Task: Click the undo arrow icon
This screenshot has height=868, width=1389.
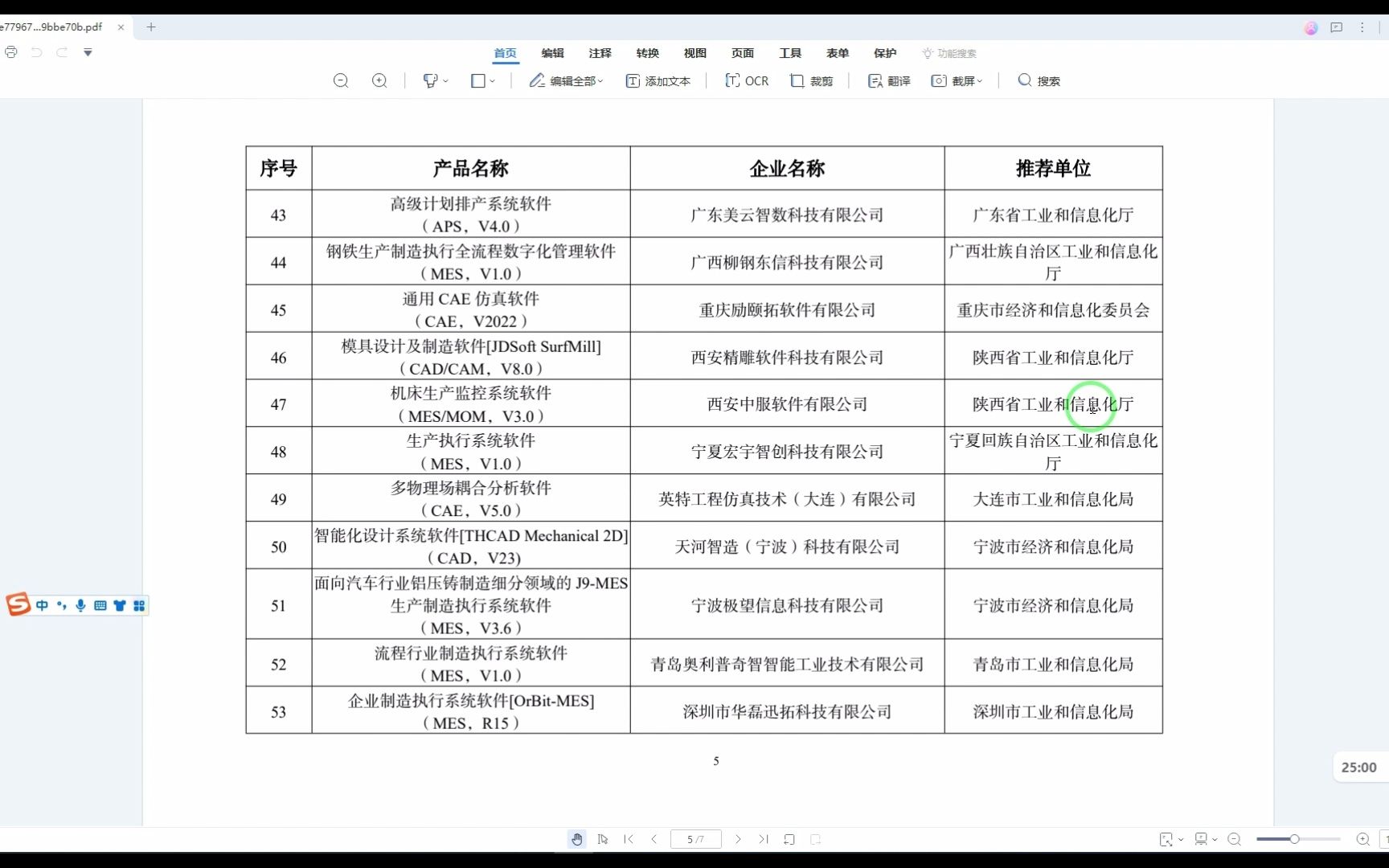Action: (x=36, y=52)
